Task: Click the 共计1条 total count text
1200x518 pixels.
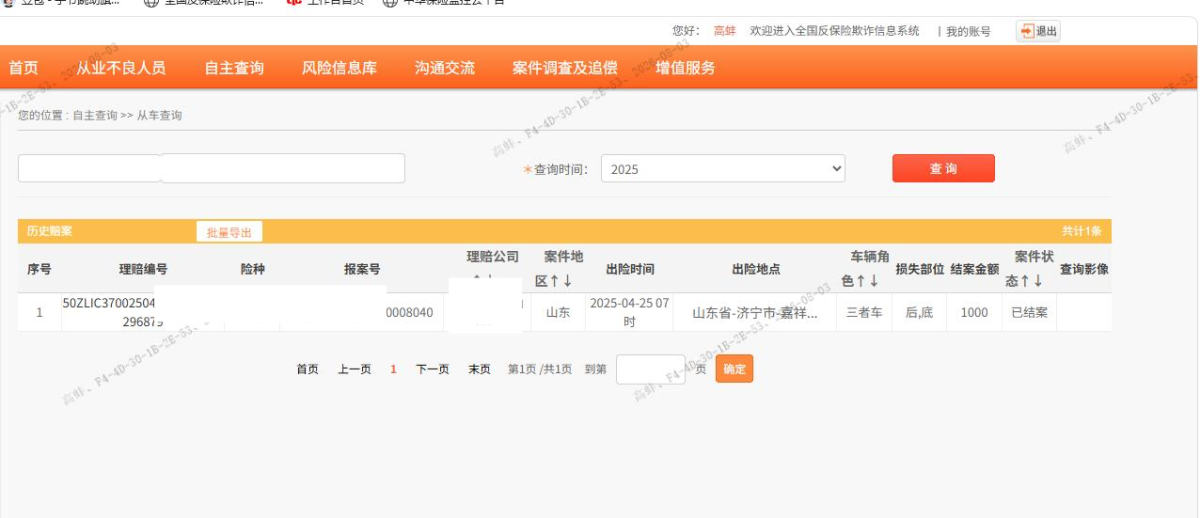Action: click(1081, 231)
